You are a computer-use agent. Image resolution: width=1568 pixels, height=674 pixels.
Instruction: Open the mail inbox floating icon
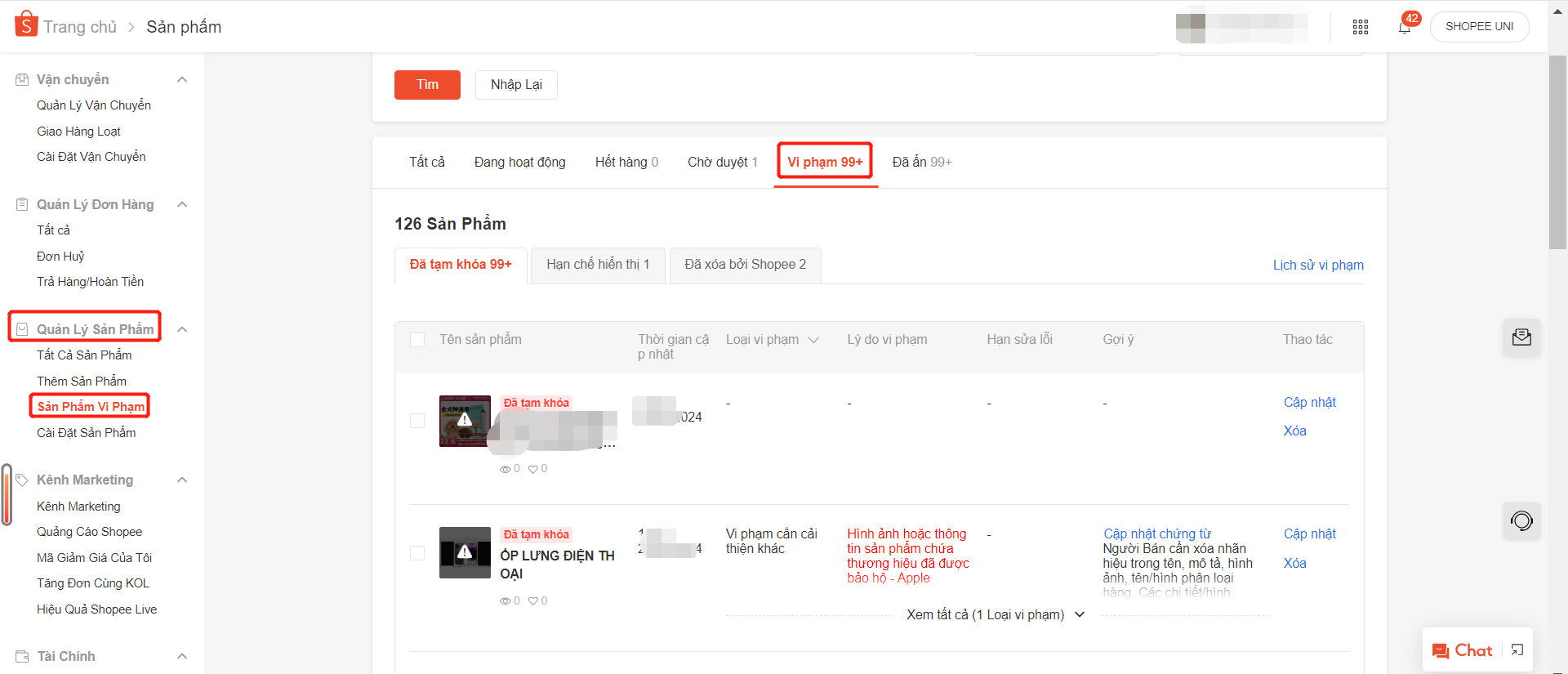tap(1521, 337)
